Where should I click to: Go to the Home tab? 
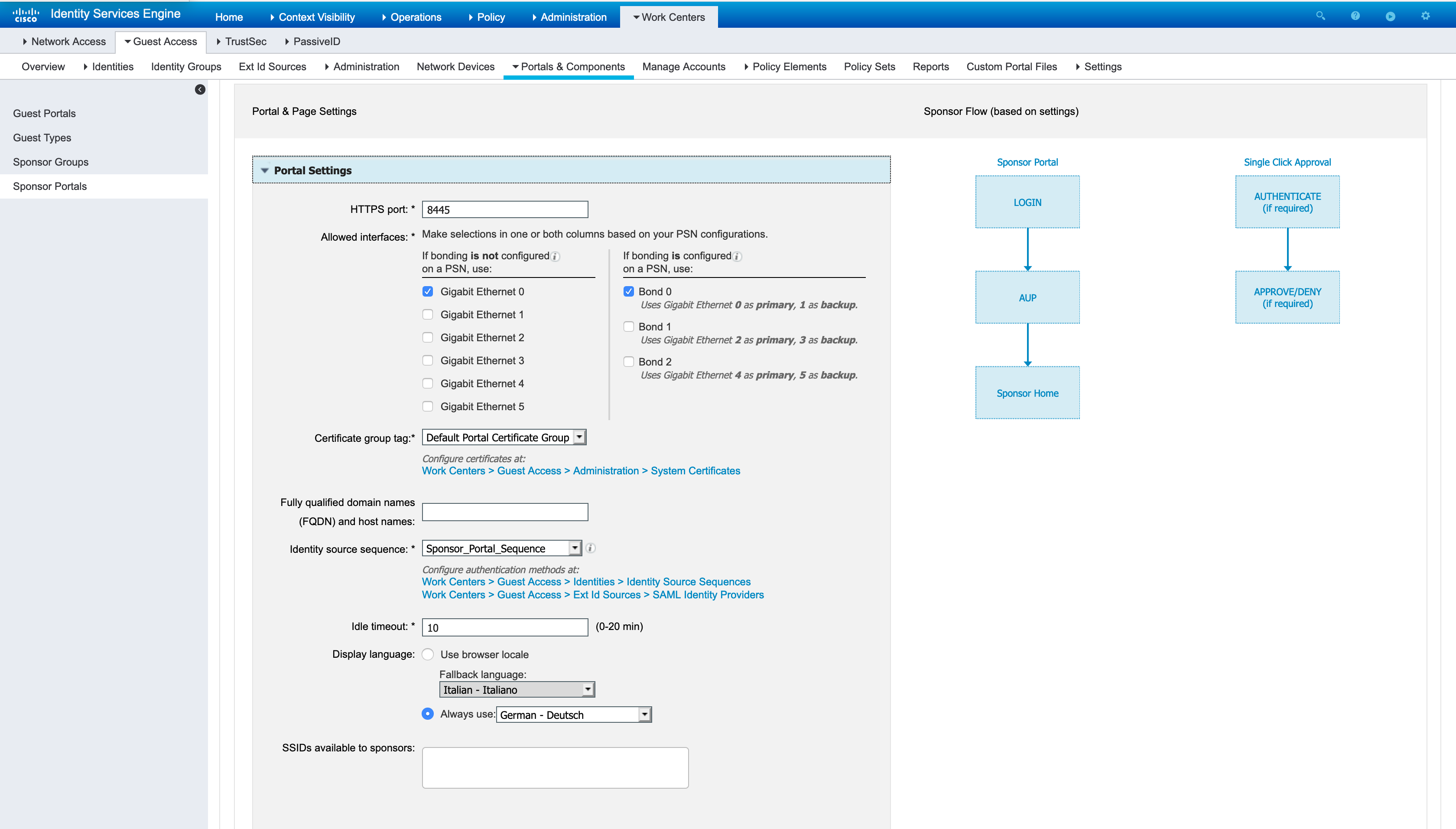pos(229,17)
